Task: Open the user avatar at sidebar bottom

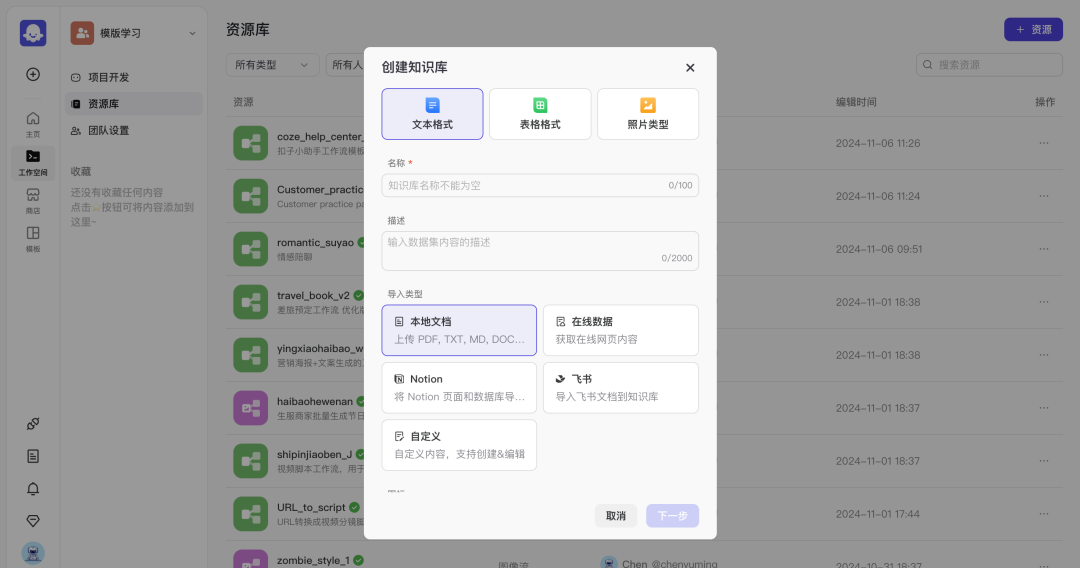Action: click(x=33, y=553)
